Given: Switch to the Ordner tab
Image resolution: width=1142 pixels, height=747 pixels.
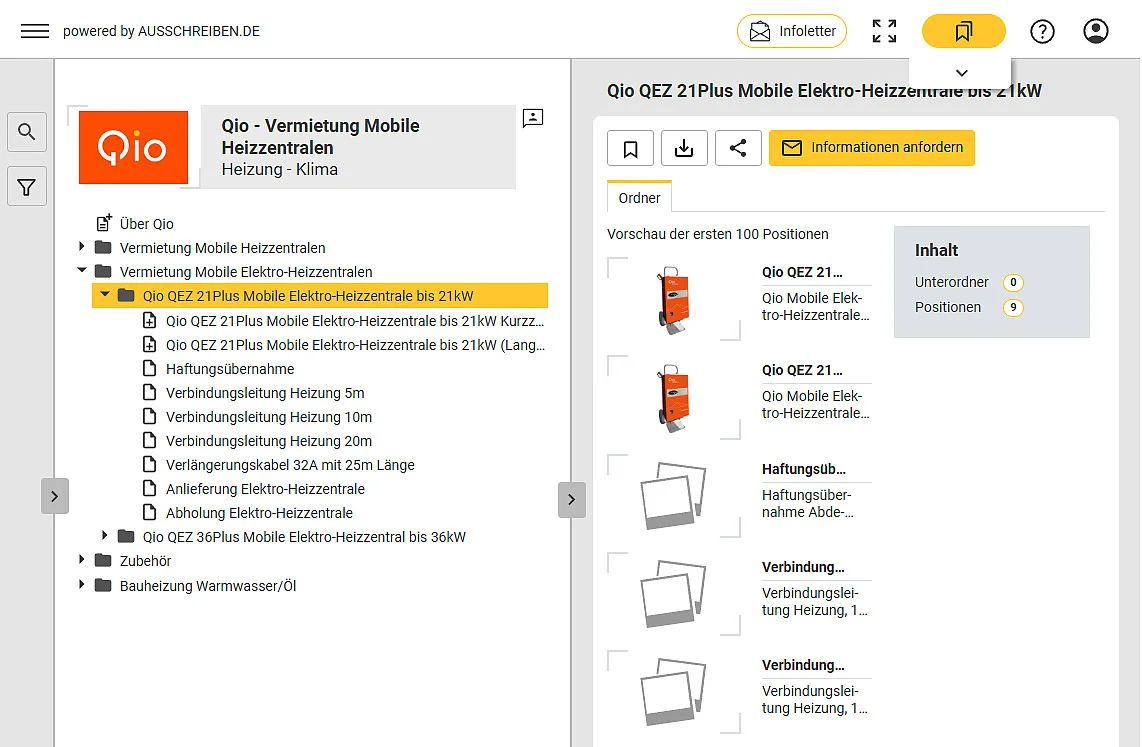Looking at the screenshot, I should click(639, 198).
